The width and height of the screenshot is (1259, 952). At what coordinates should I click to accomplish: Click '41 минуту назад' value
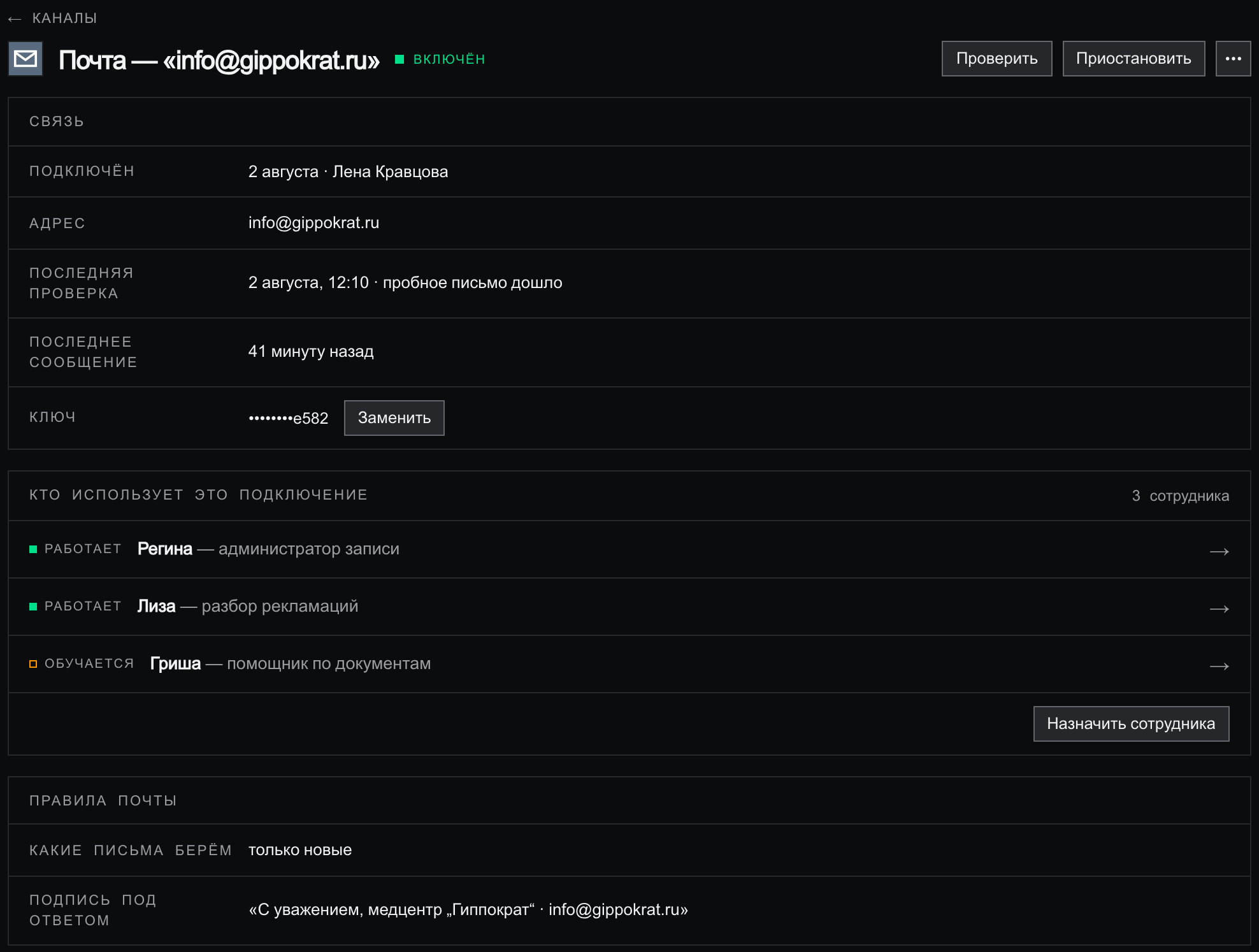(x=311, y=351)
